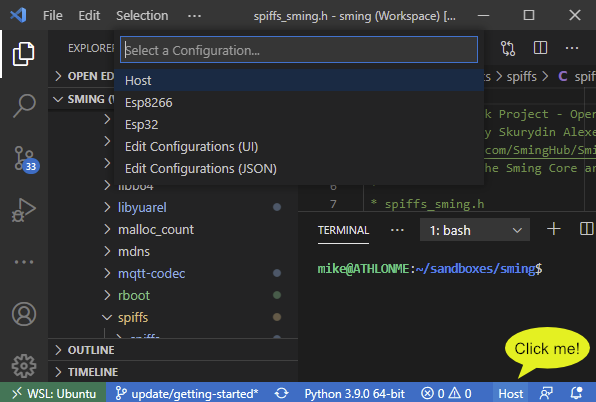Viewport: 596px width, 402px height.
Task: Open feedback icon in status bar
Action: [546, 393]
